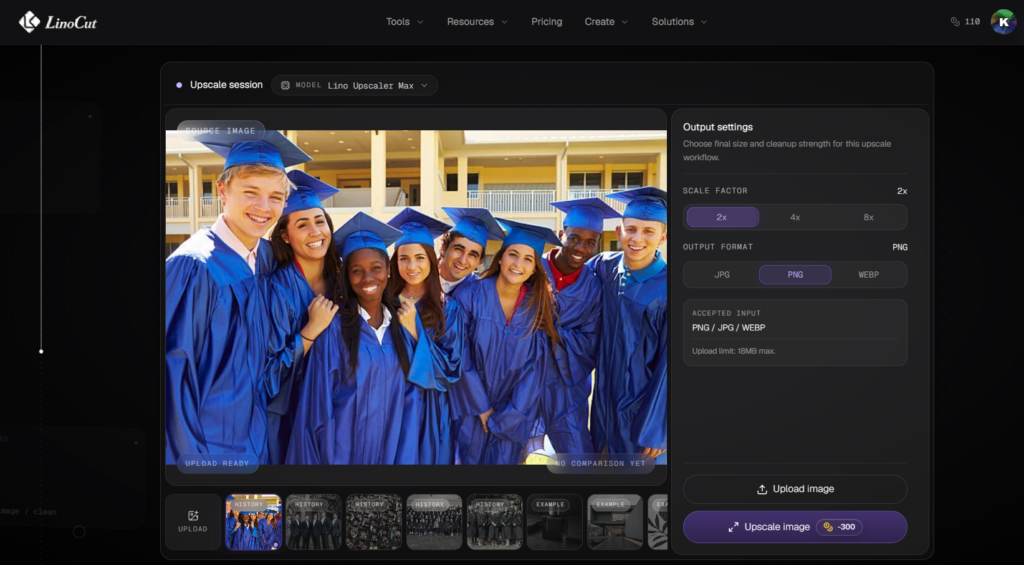The image size is (1024, 565).
Task: Click the upload icon in the thumbnail strip
Action: (193, 516)
